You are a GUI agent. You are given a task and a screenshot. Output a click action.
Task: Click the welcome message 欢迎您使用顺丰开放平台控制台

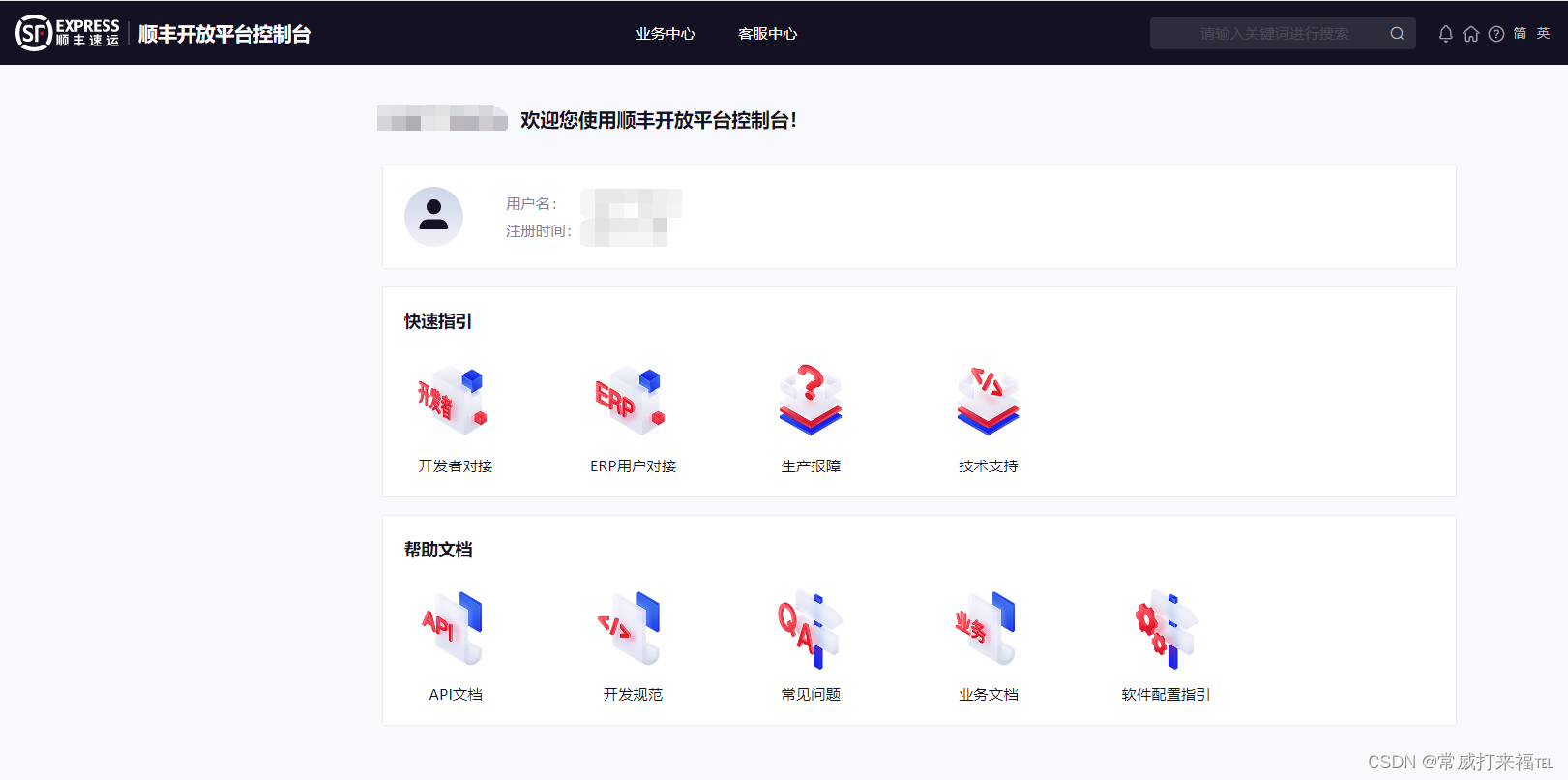659,120
